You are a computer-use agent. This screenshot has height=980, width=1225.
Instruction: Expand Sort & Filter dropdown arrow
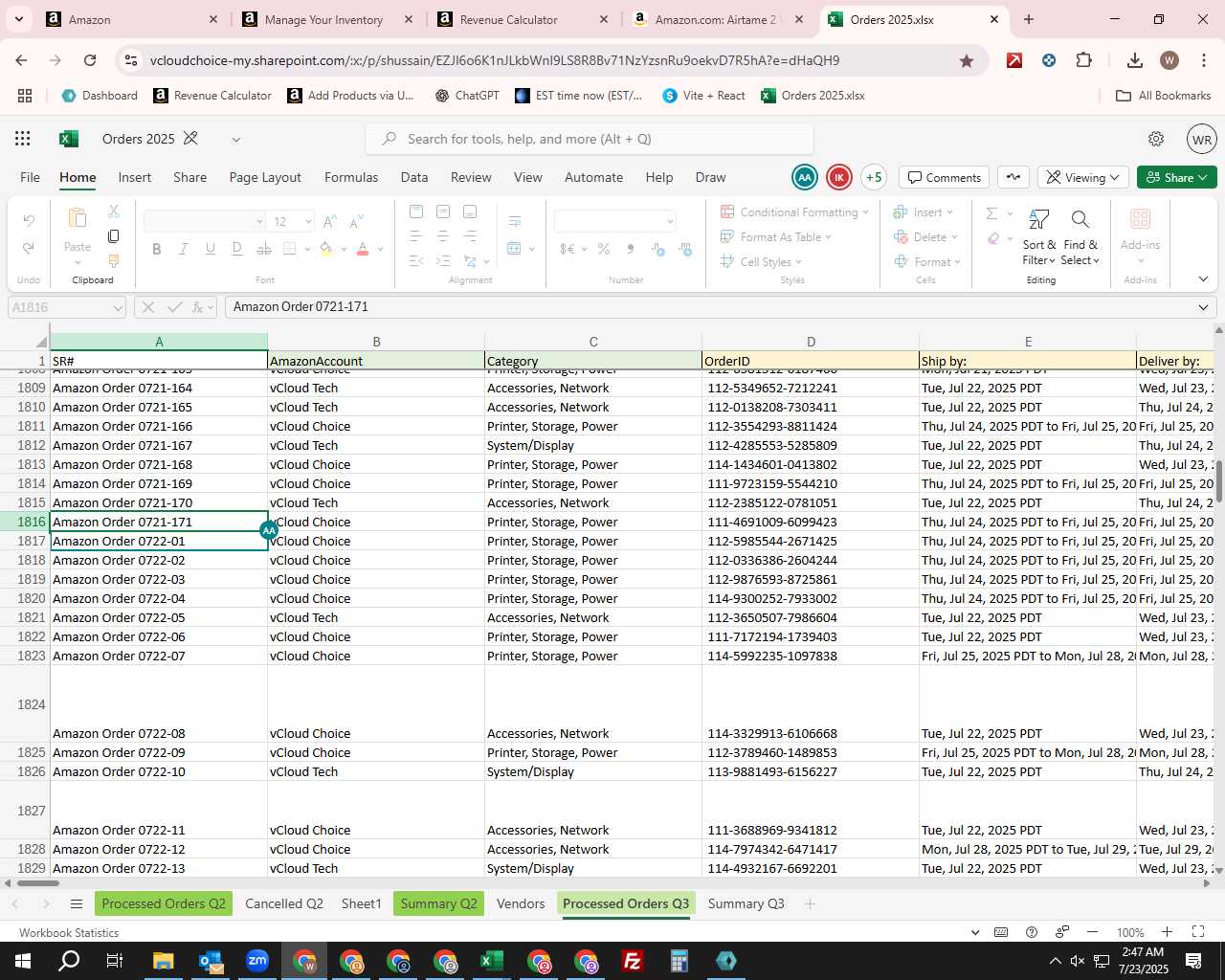click(x=1052, y=260)
